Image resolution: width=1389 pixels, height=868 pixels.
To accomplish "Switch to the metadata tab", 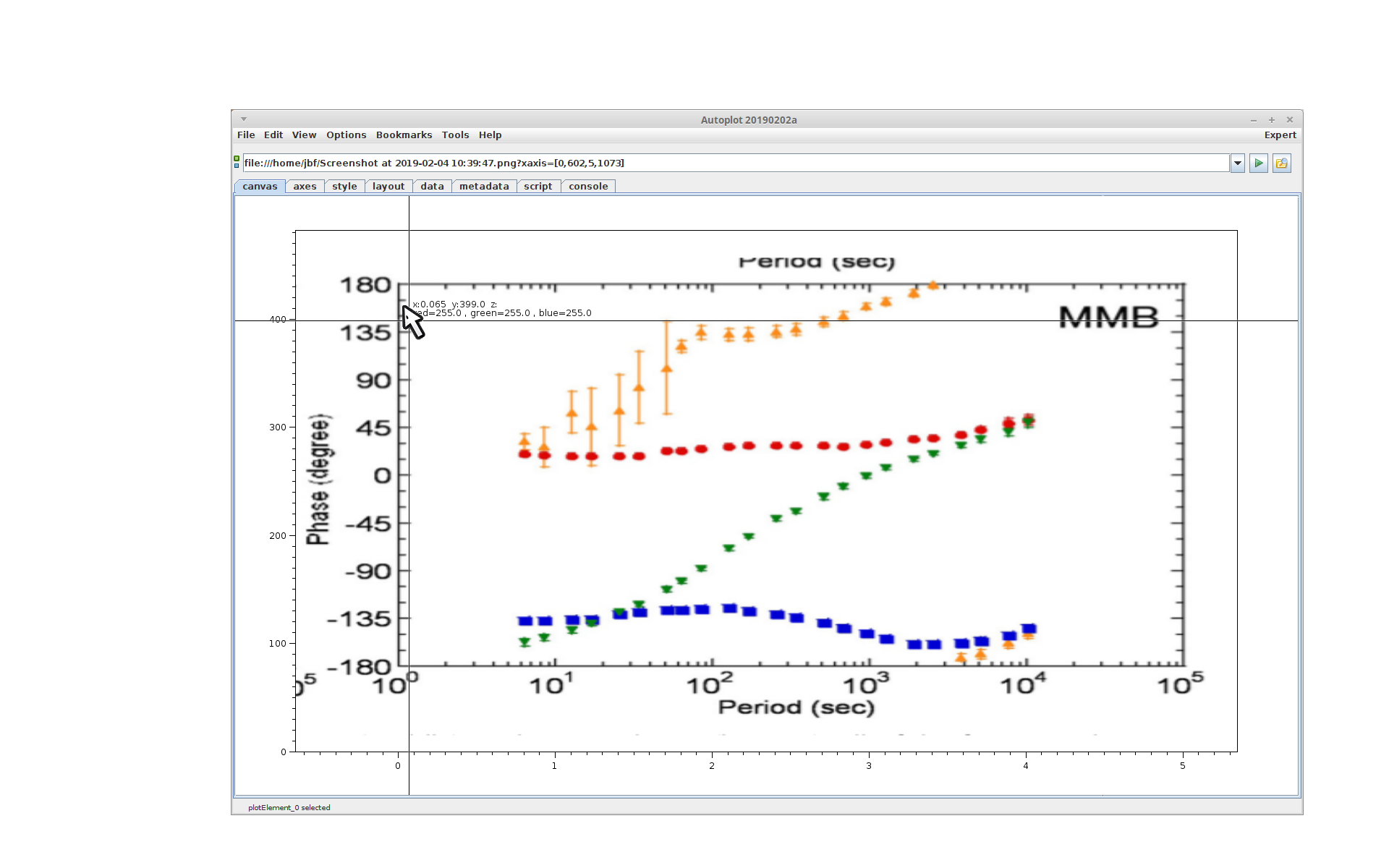I will click(x=484, y=187).
